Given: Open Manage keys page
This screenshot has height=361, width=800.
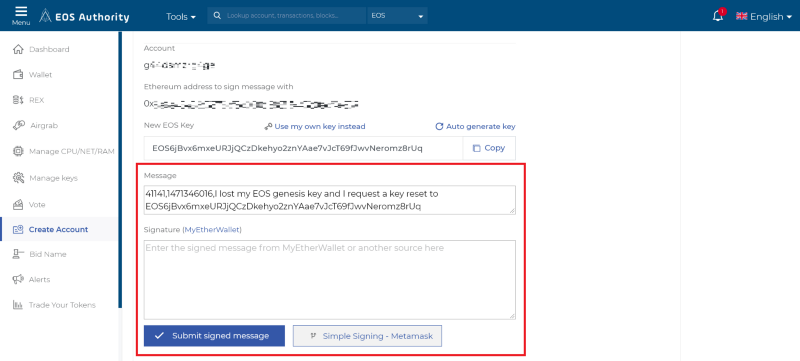Looking at the screenshot, I should [53, 178].
